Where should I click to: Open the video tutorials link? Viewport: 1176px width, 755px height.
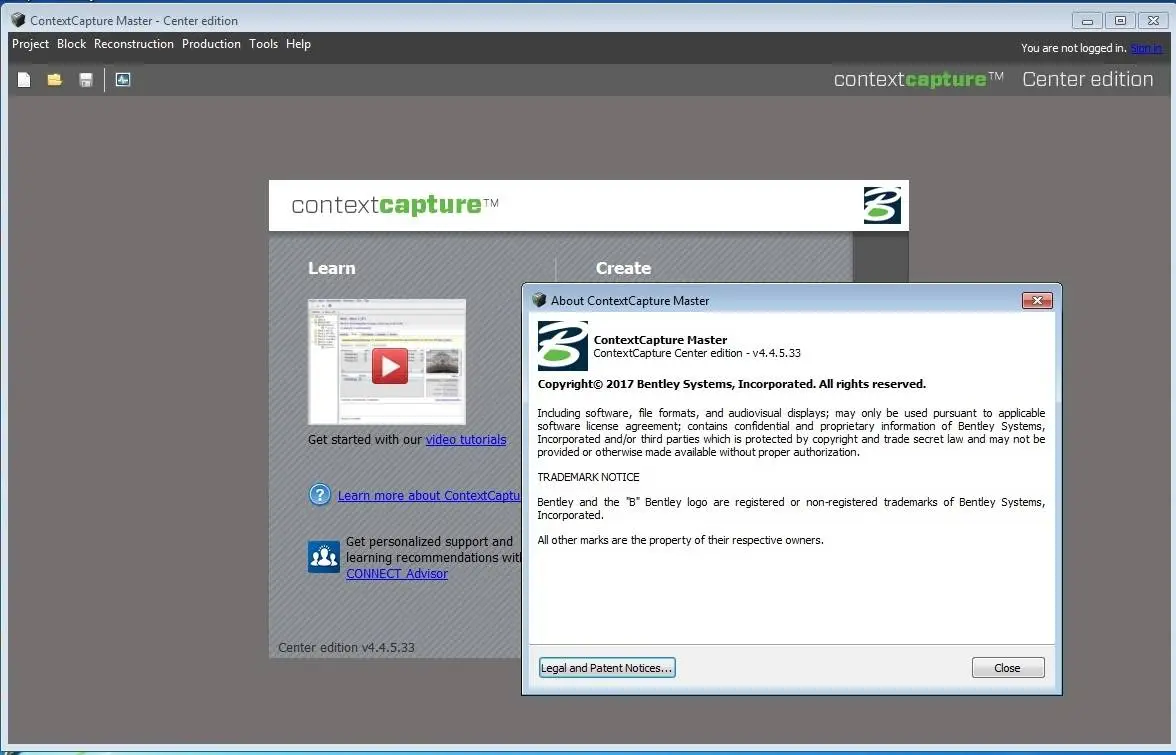point(466,439)
